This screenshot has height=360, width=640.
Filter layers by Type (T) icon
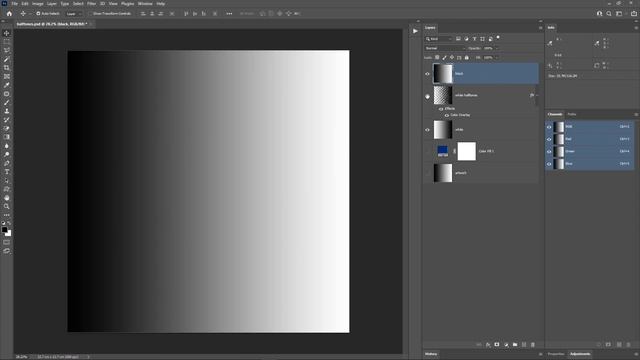pyautogui.click(x=474, y=39)
